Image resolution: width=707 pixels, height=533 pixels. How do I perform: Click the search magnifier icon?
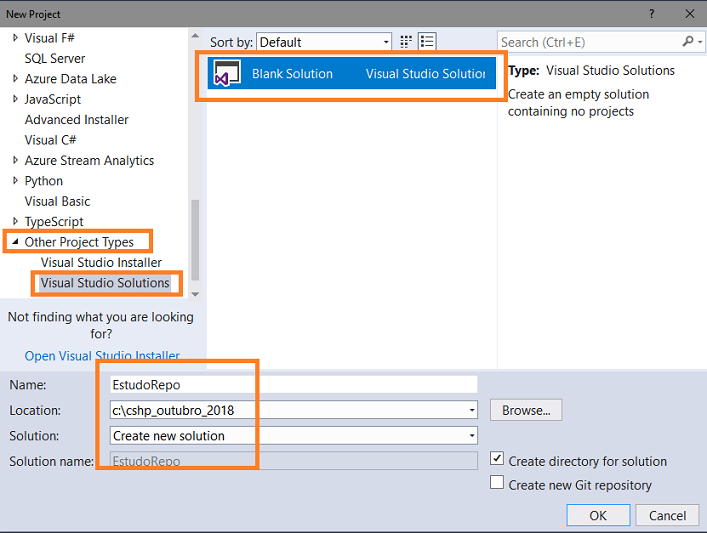688,41
